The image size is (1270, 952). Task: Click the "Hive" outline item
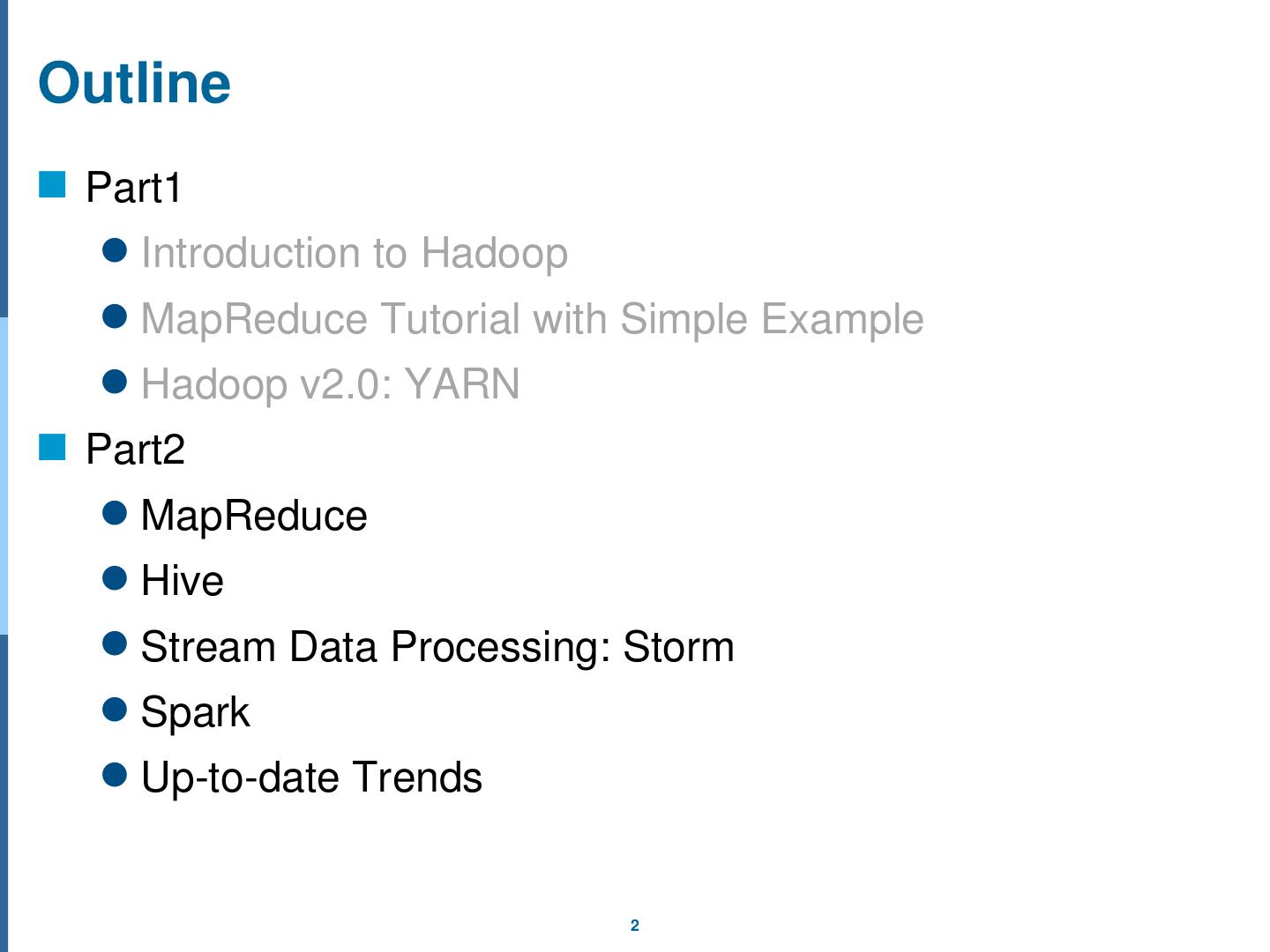182,581
